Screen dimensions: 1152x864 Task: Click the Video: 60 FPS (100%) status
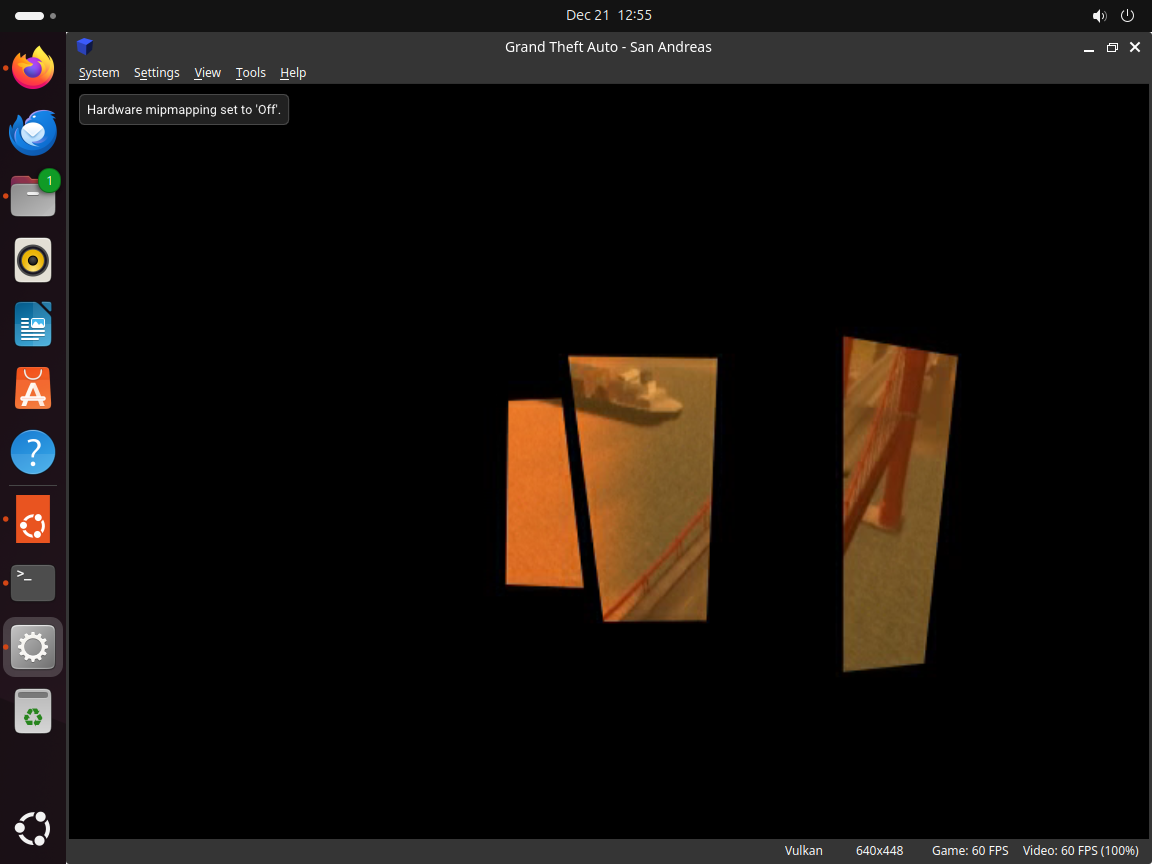[1080, 850]
